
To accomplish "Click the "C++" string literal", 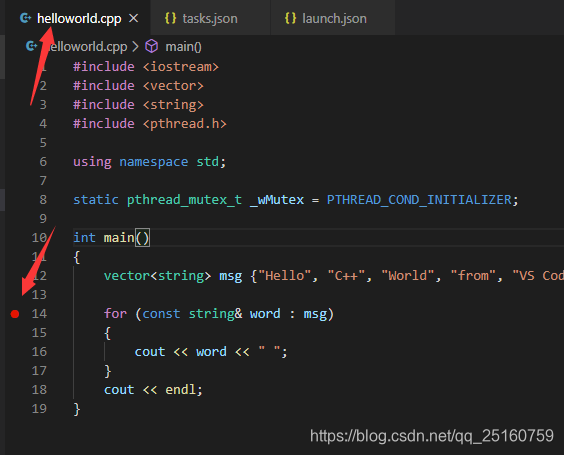I will (x=346, y=276).
